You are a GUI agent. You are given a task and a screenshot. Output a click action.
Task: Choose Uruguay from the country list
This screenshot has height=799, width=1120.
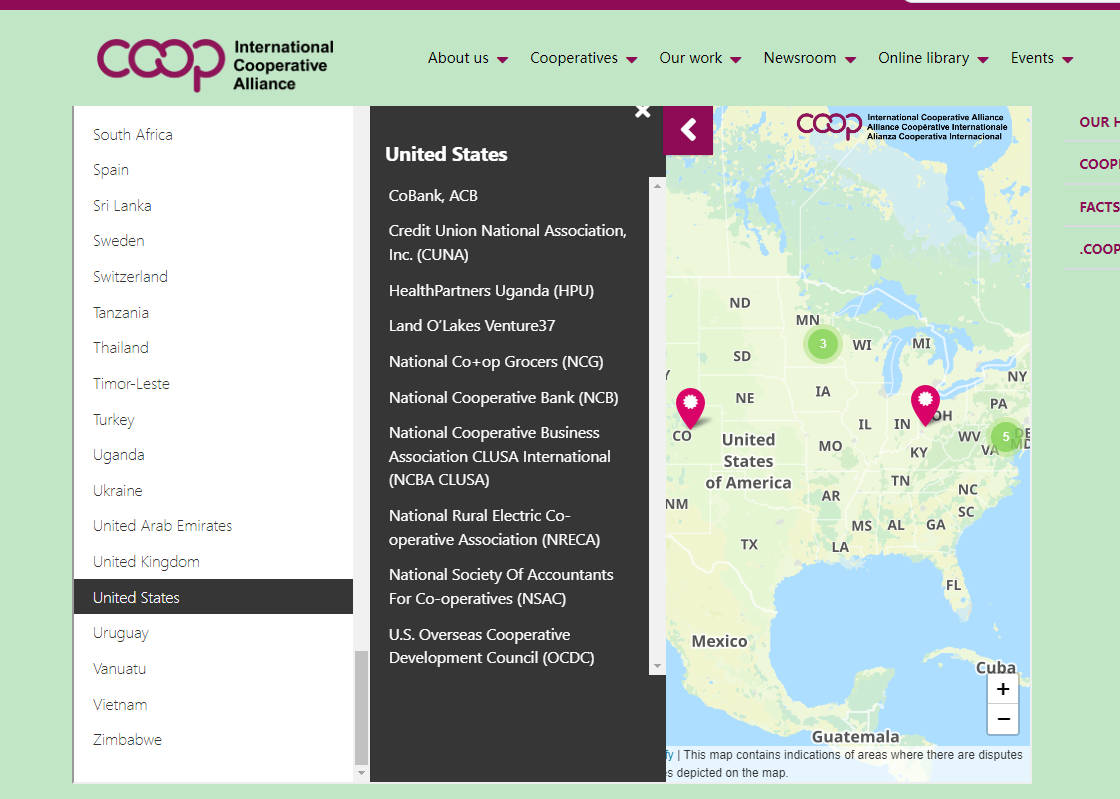(120, 633)
